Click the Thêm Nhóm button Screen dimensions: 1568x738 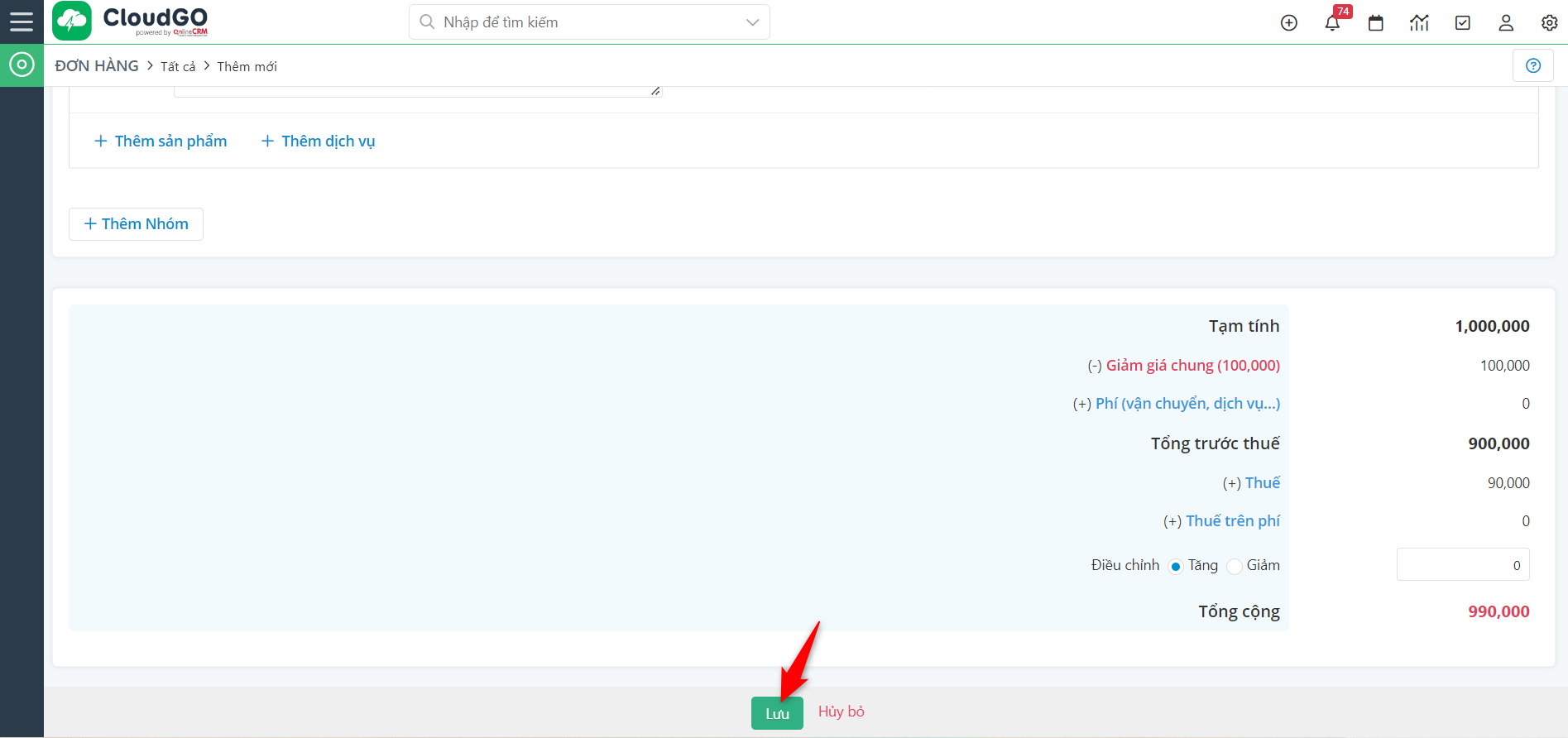(x=136, y=224)
